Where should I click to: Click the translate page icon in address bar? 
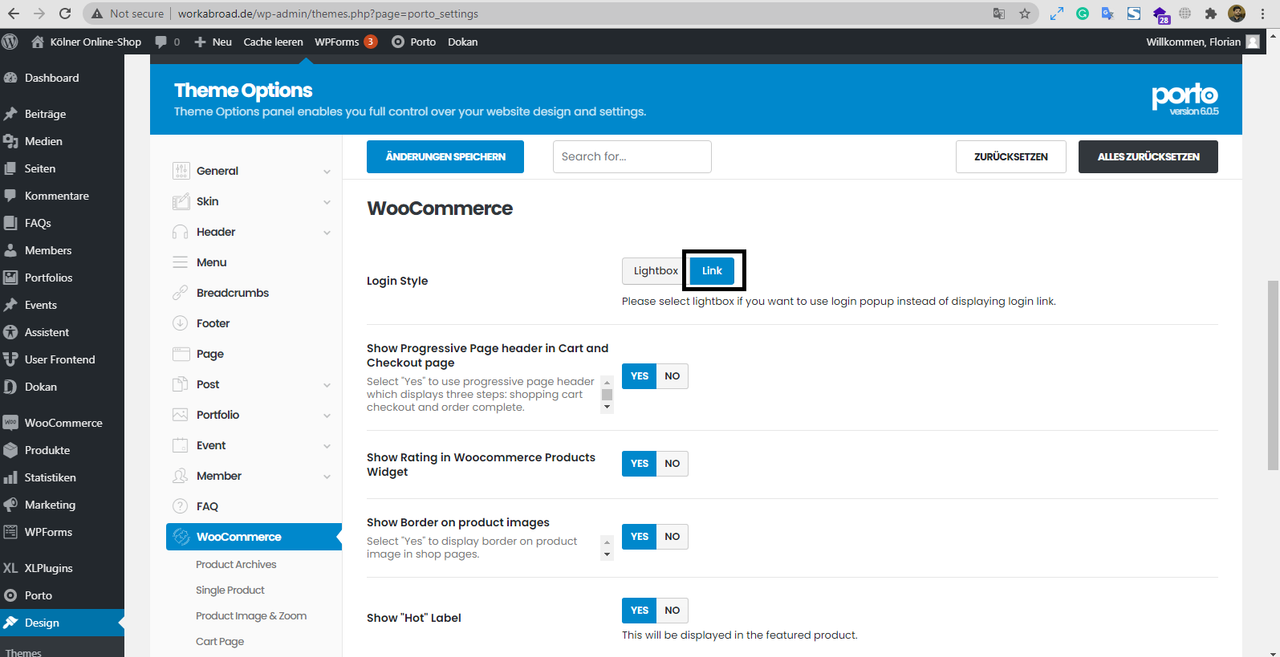(x=998, y=14)
